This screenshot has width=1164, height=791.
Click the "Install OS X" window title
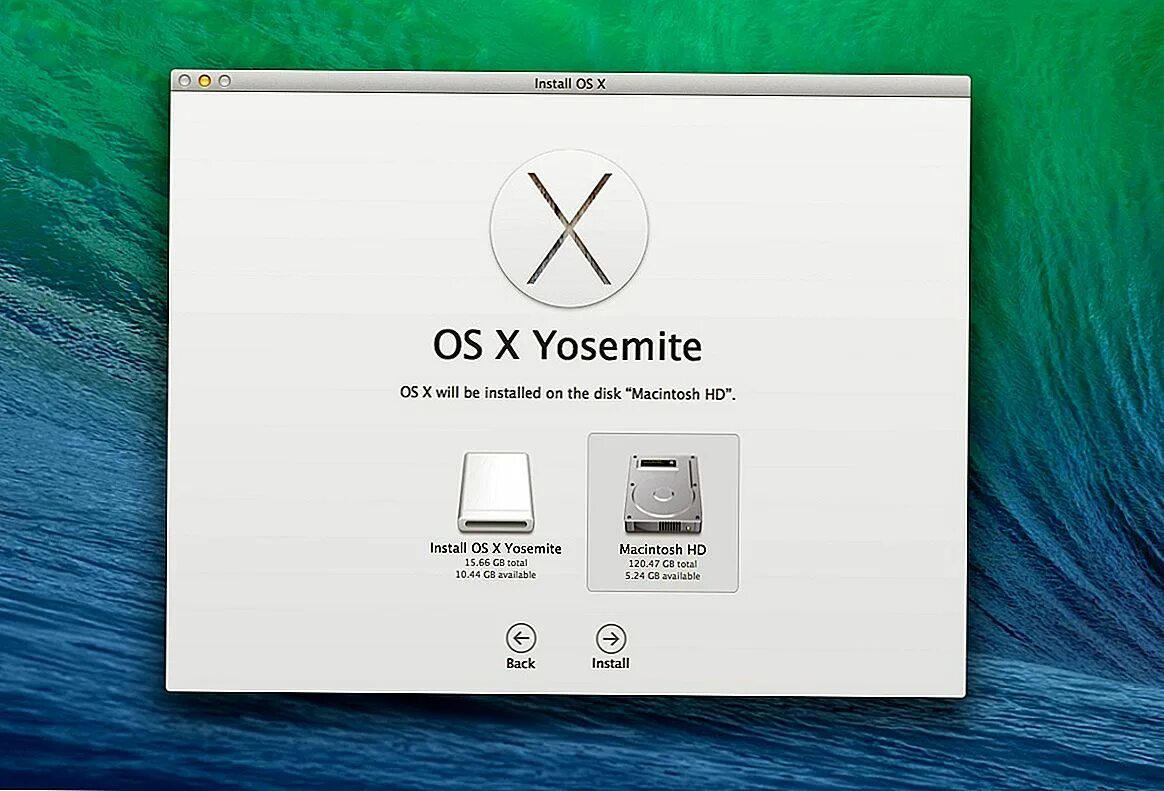point(570,84)
